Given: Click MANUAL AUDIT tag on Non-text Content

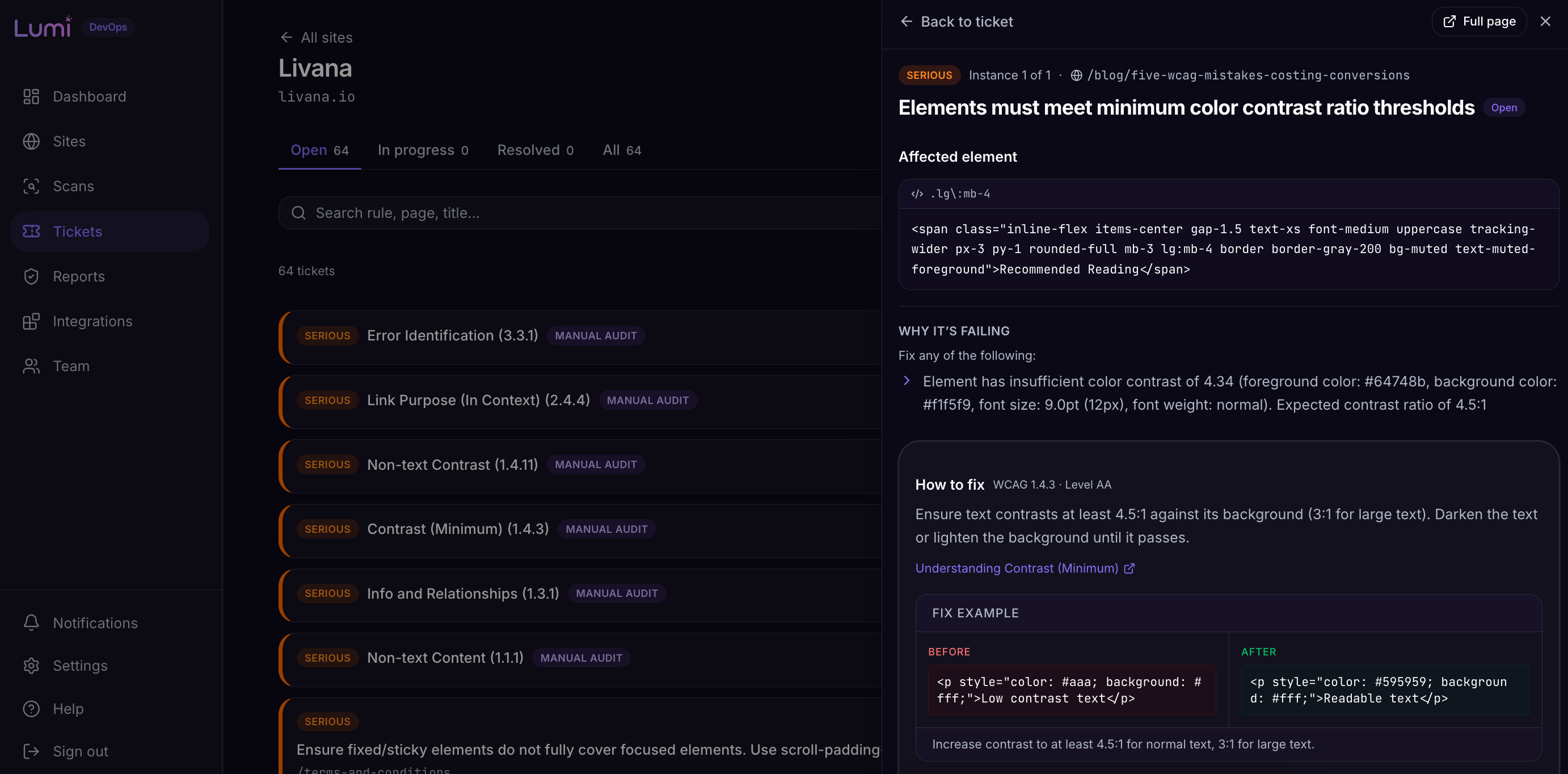Looking at the screenshot, I should (x=581, y=658).
